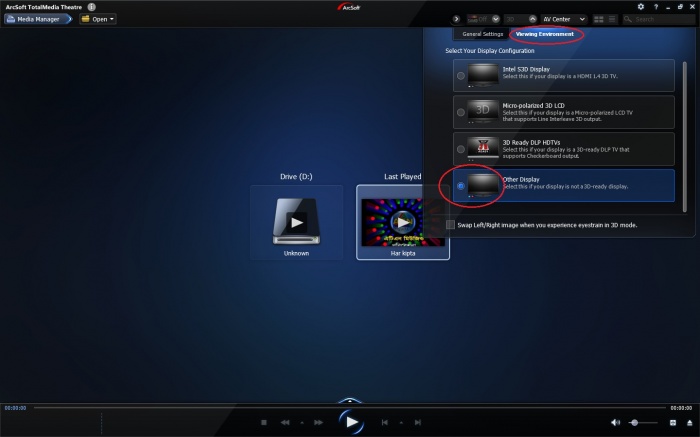Click the Next chapter button

pyautogui.click(x=417, y=422)
